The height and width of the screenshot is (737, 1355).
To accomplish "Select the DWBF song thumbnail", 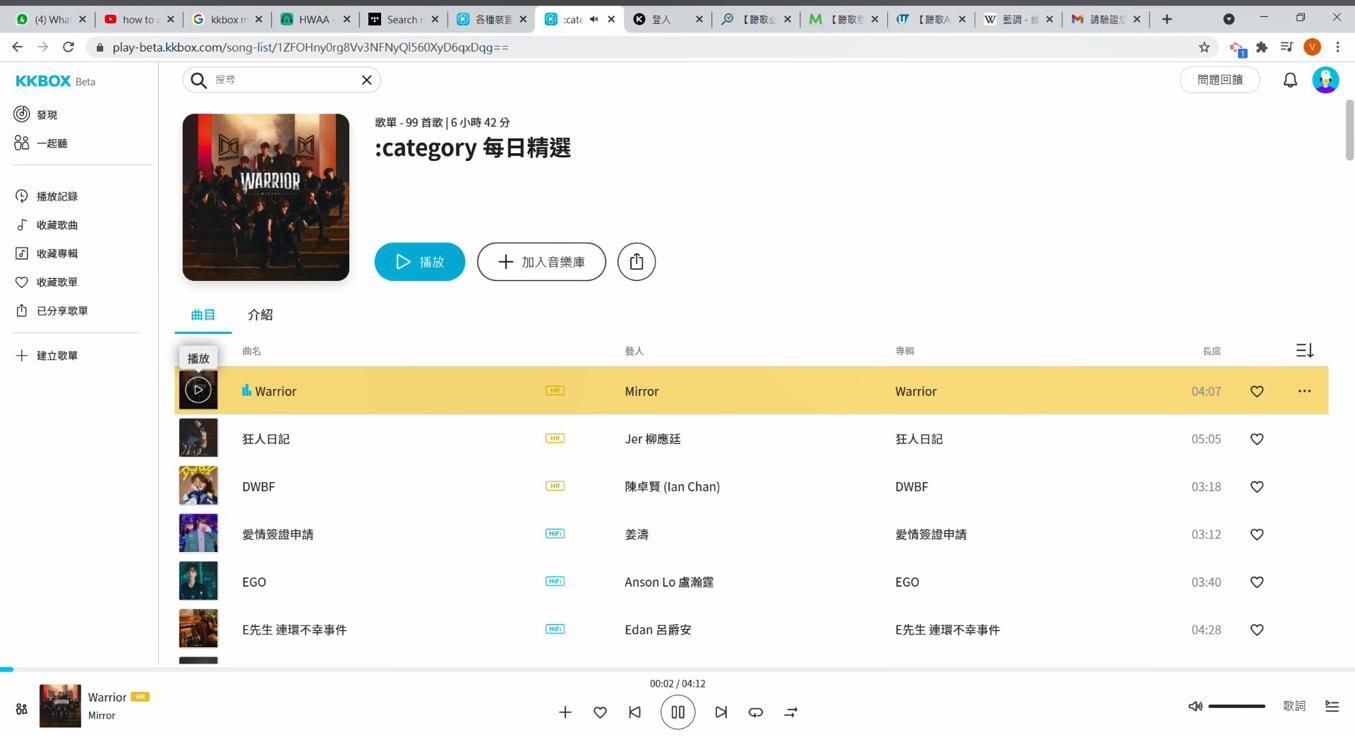I will click(198, 486).
